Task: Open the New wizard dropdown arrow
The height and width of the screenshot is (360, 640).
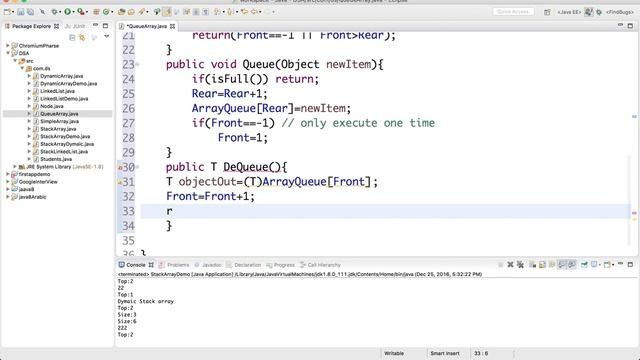Action: pos(13,12)
